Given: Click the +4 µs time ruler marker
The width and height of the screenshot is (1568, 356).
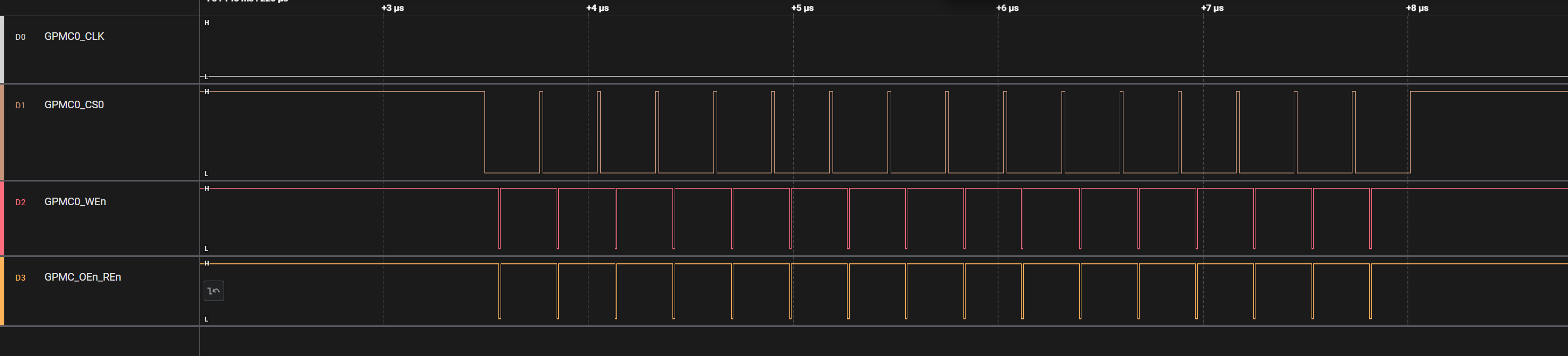Looking at the screenshot, I should point(597,8).
